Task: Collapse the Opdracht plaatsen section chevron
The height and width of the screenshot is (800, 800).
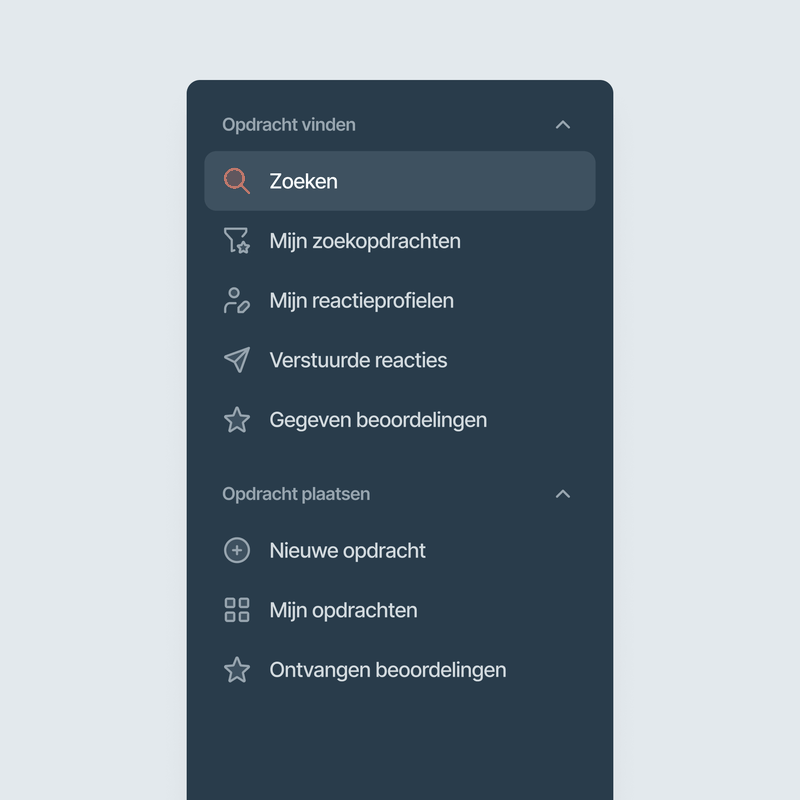Action: 563,494
